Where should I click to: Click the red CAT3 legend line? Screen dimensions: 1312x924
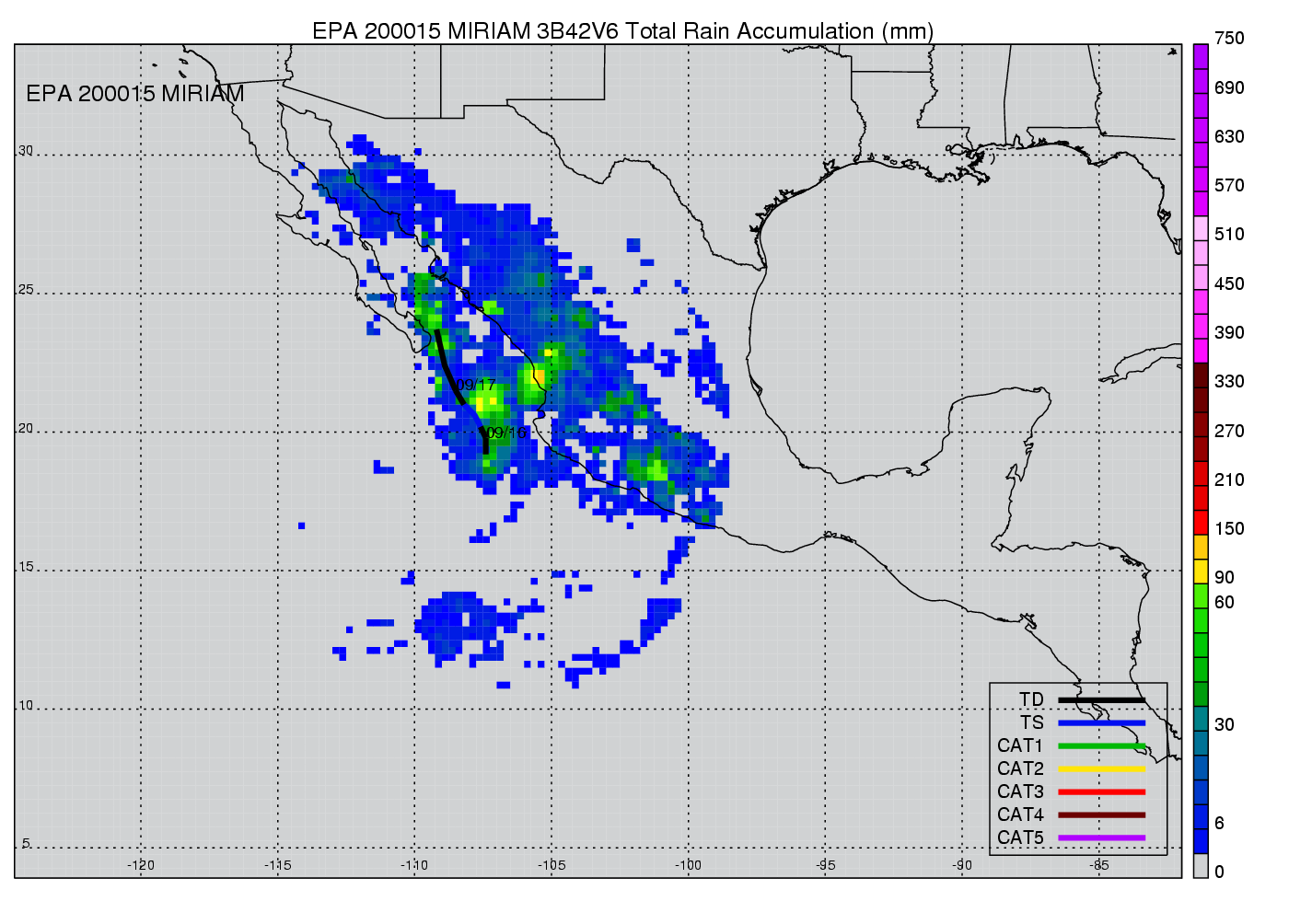[1101, 792]
